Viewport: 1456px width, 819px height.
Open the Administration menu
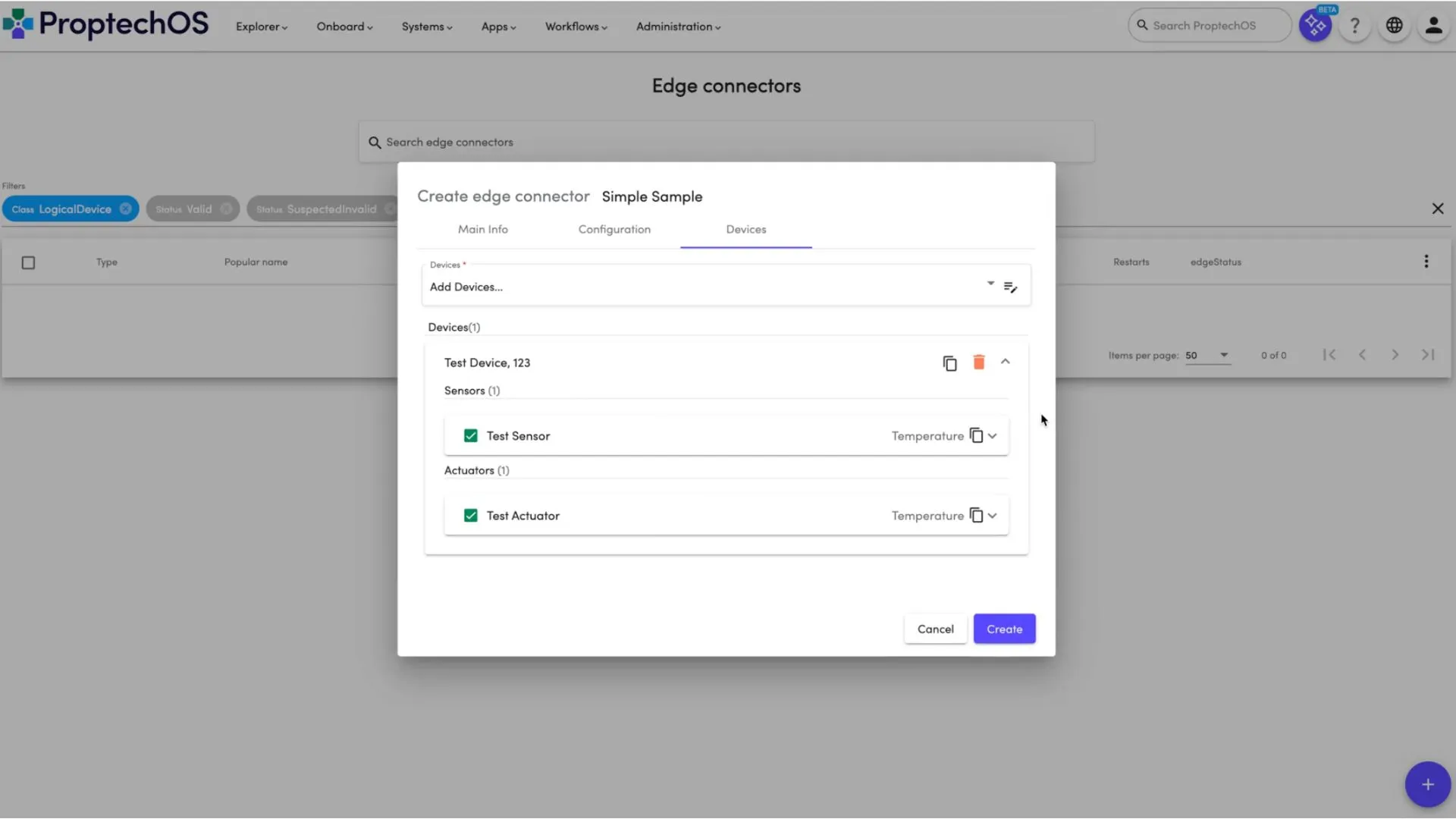677,27
